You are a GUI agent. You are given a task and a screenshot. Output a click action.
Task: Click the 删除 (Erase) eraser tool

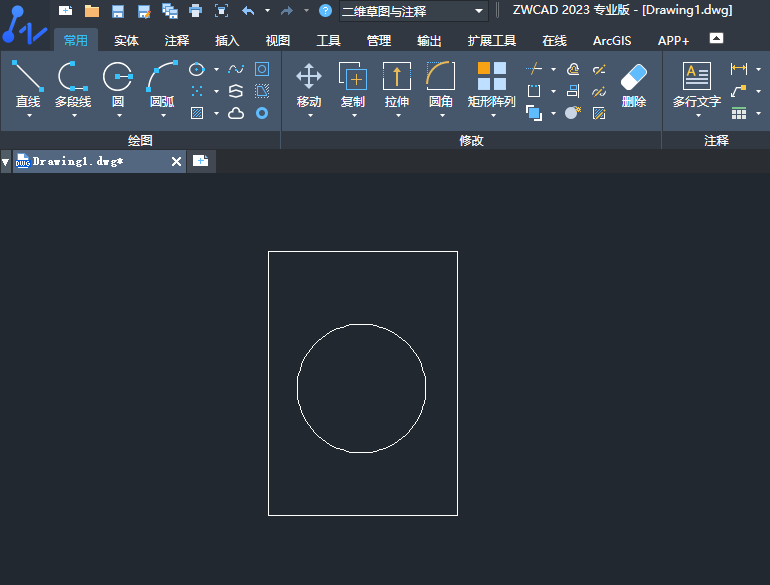point(633,84)
